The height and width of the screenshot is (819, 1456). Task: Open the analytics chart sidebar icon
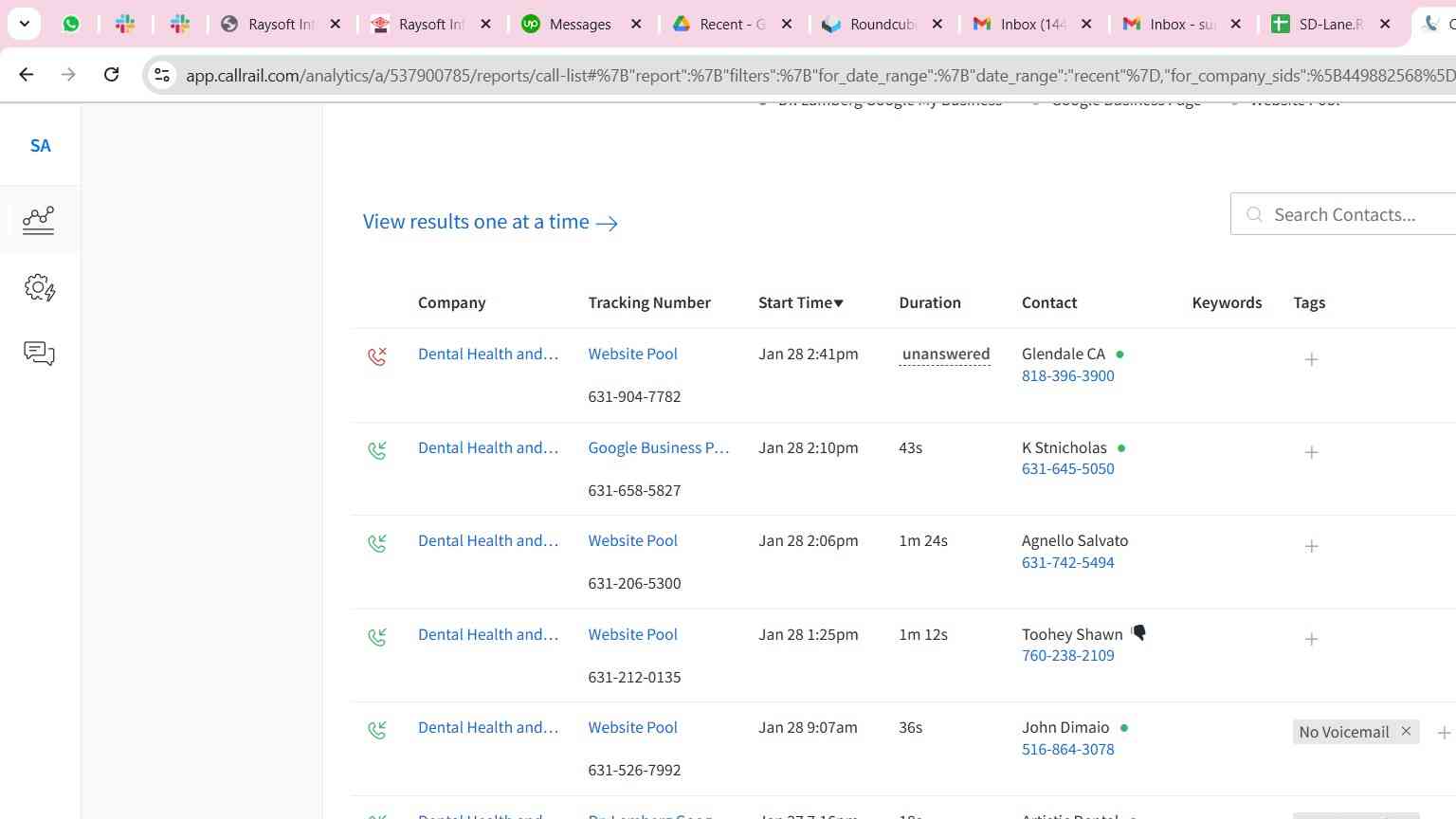(39, 220)
